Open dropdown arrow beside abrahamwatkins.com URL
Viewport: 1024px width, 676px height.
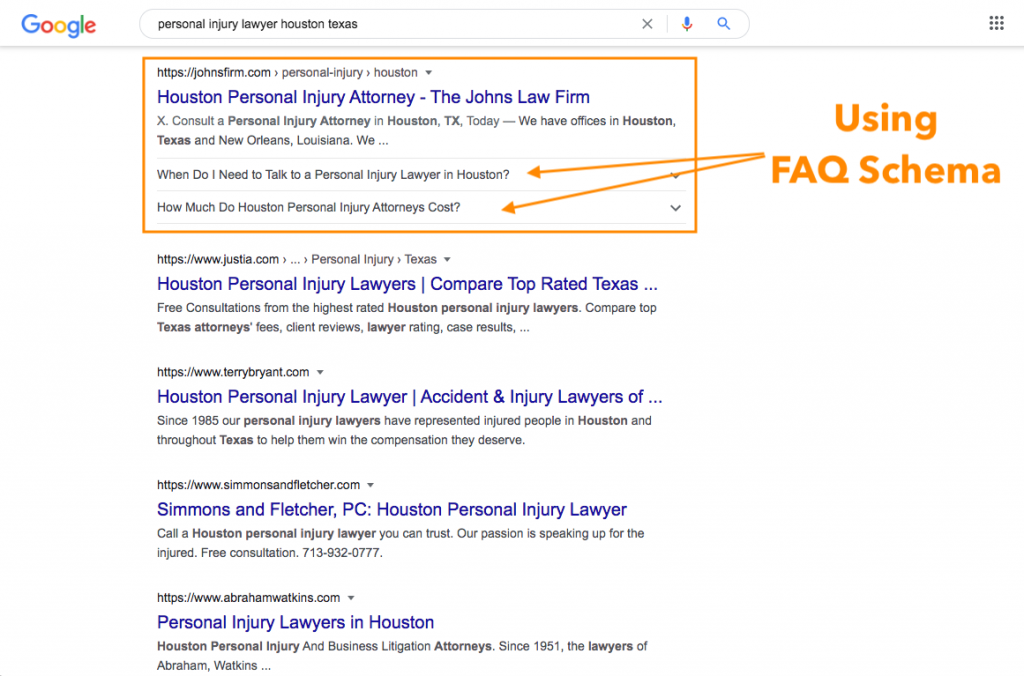pyautogui.click(x=351, y=598)
